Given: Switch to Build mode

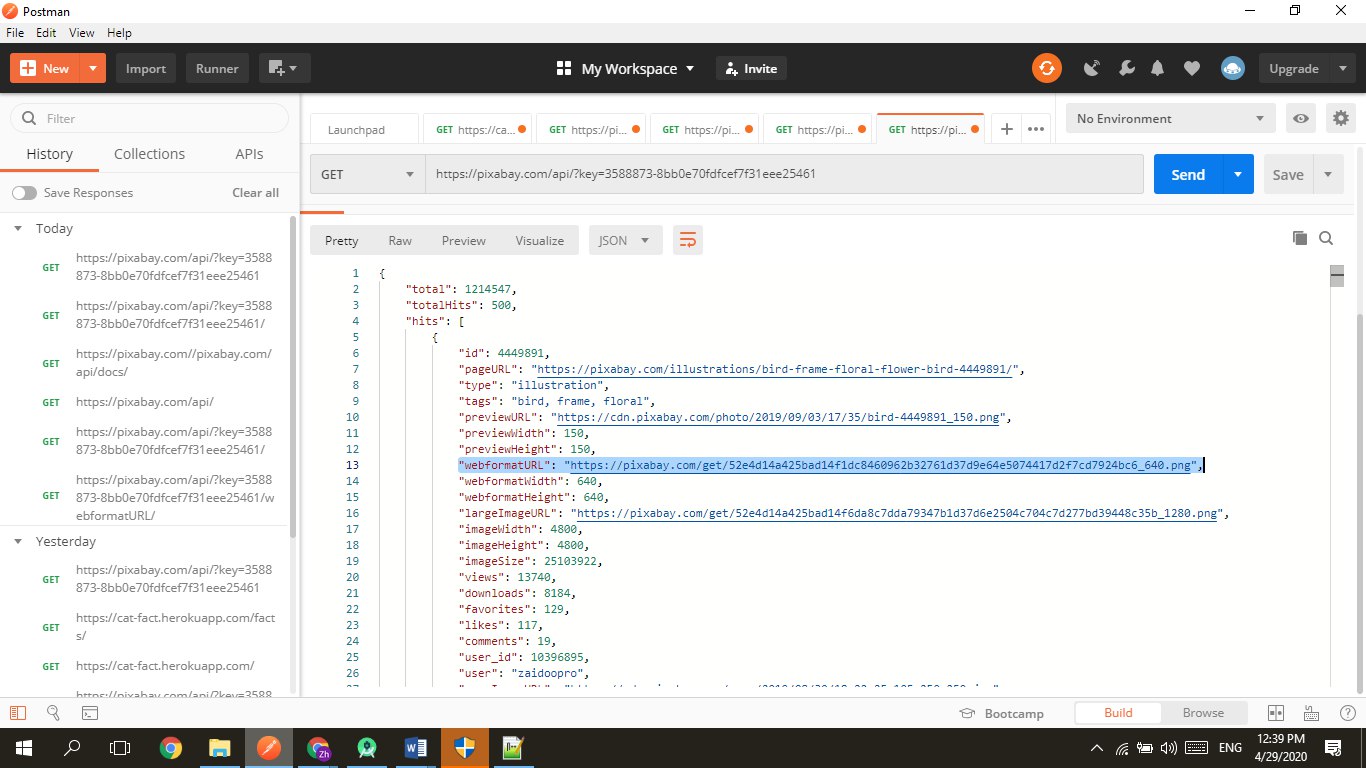Looking at the screenshot, I should tap(1118, 713).
